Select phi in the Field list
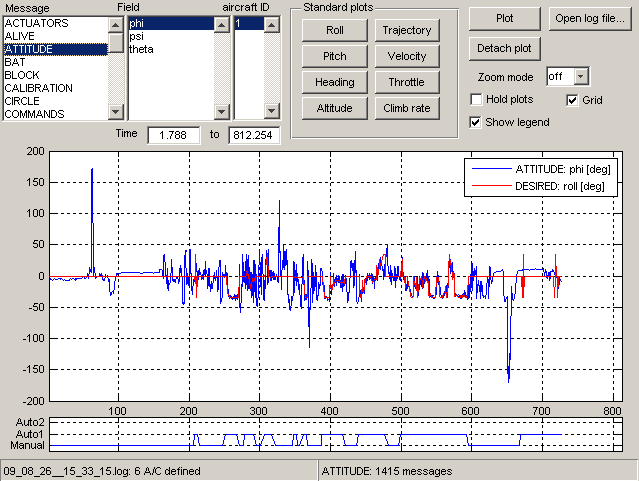The image size is (639, 481). (x=171, y=23)
